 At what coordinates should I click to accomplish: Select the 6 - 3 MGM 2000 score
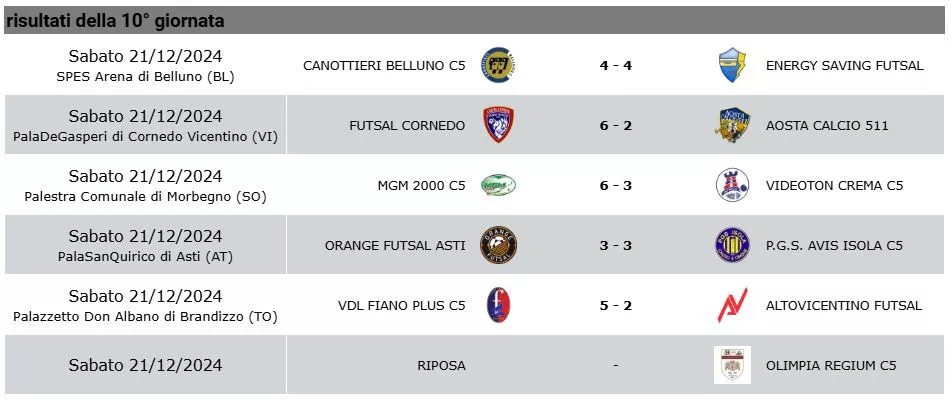click(615, 185)
